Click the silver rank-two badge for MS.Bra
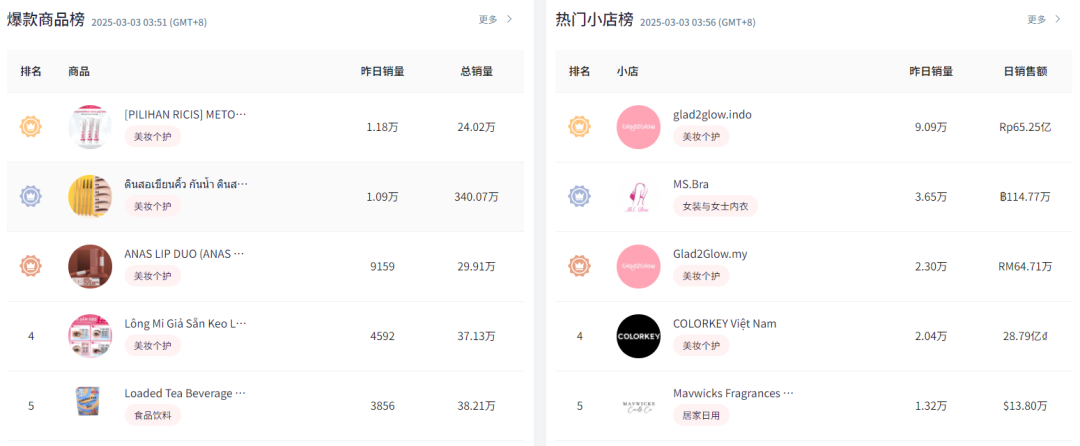 pos(579,196)
